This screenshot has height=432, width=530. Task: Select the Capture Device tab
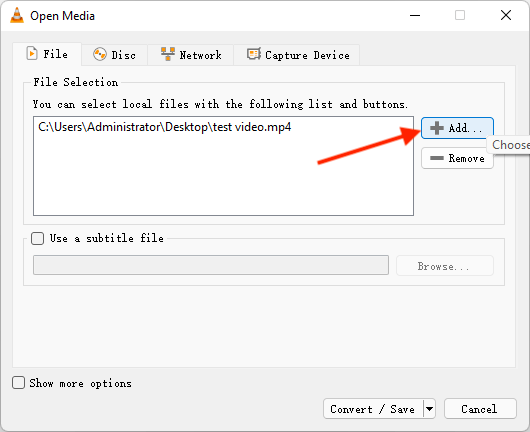pos(297,54)
